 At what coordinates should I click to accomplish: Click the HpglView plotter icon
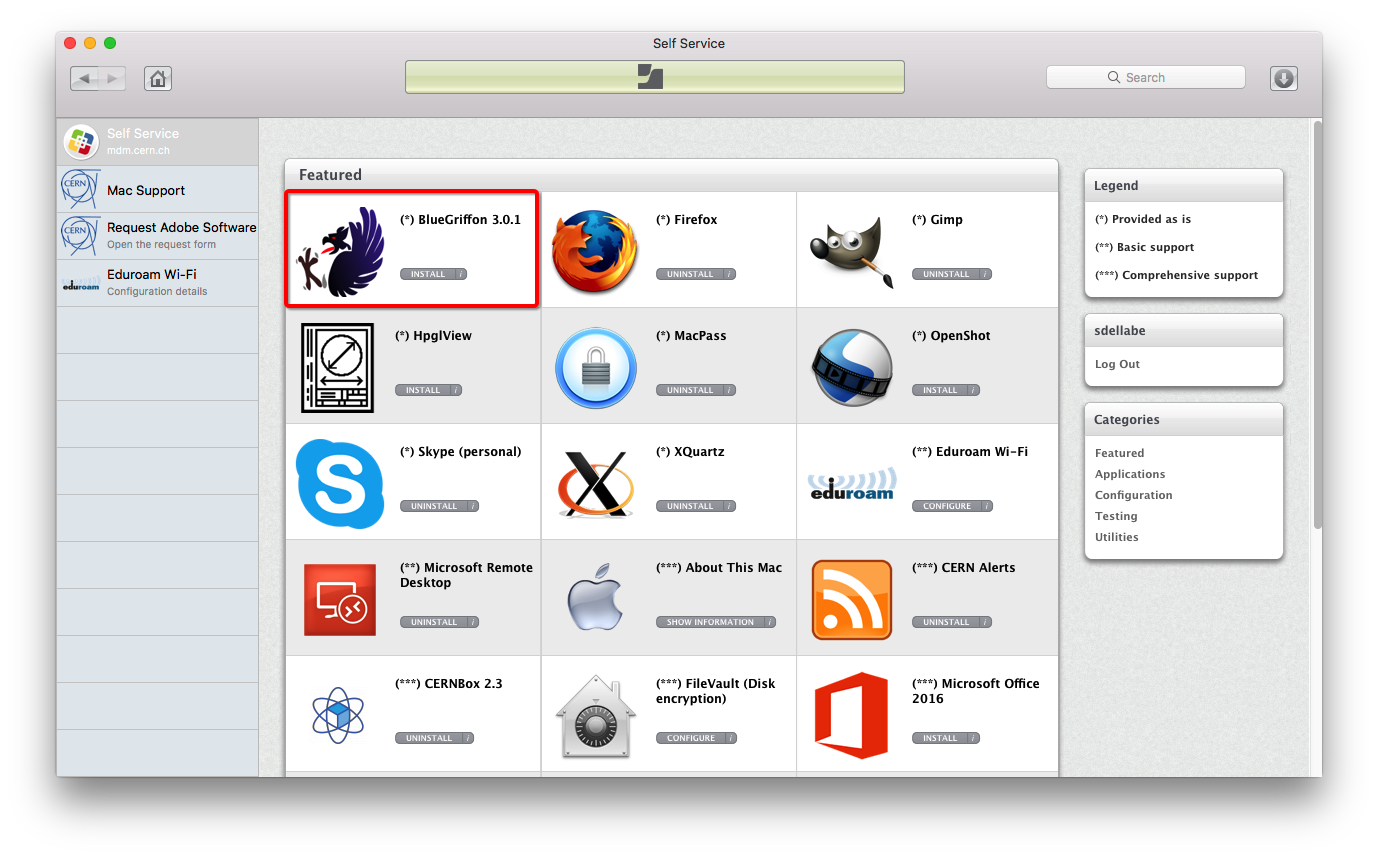click(x=337, y=367)
